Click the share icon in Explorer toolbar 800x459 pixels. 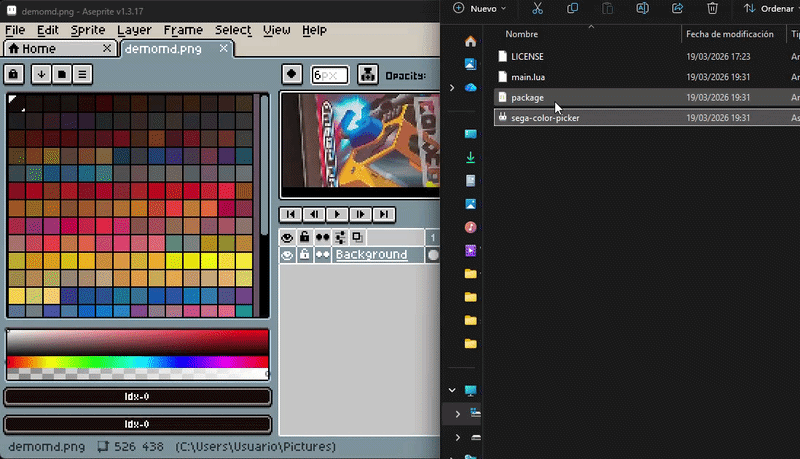[x=677, y=8]
